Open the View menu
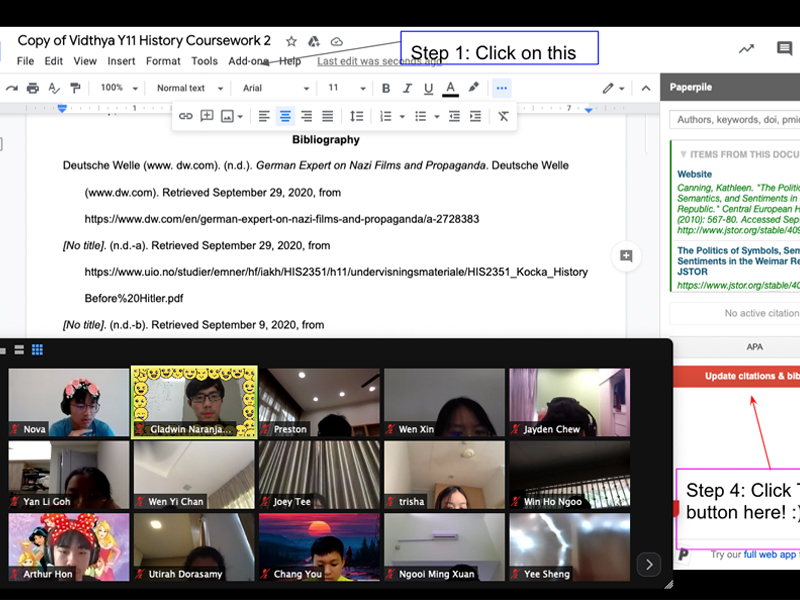This screenshot has height=600, width=800. point(85,61)
